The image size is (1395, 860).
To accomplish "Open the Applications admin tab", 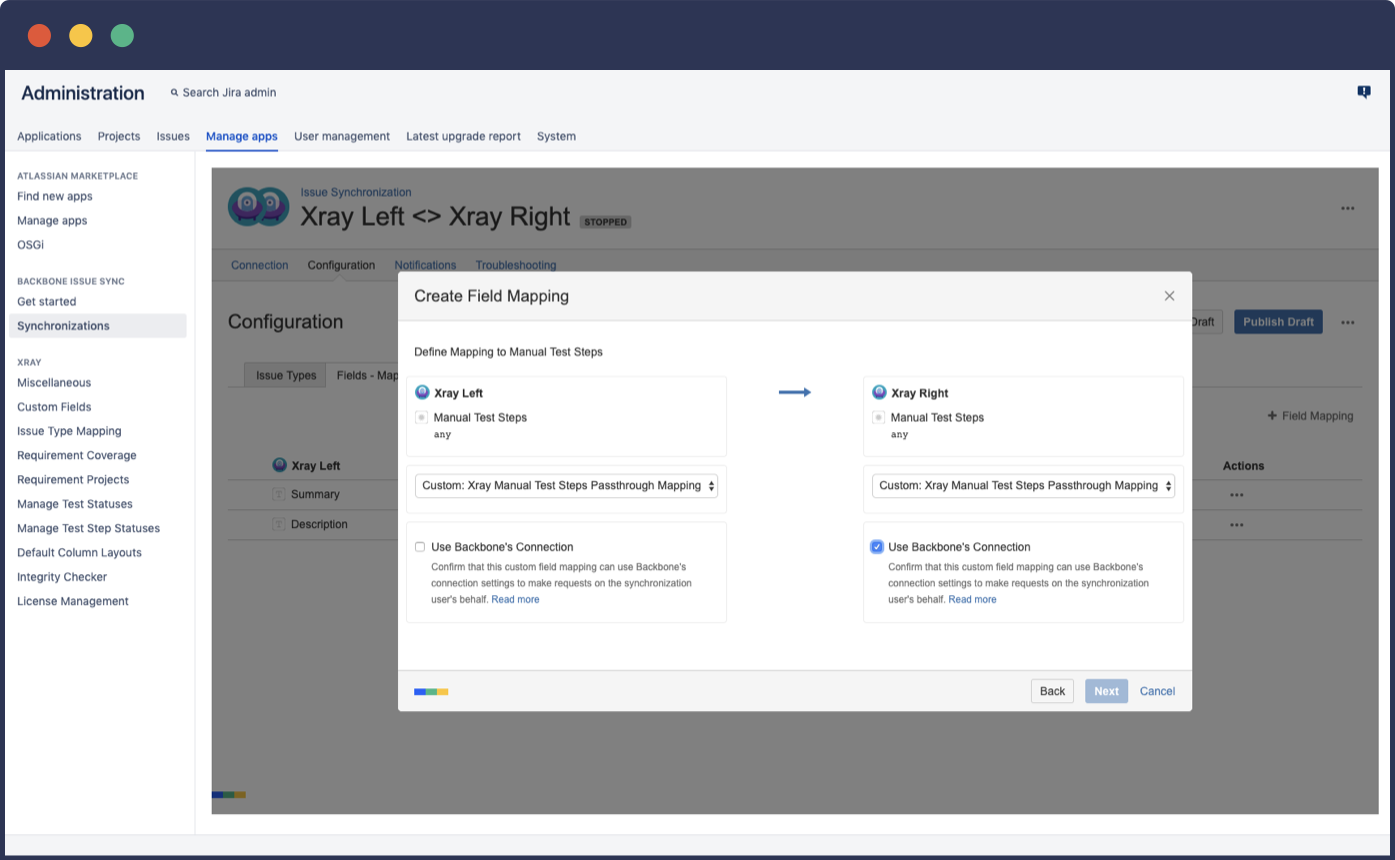I will (x=49, y=136).
